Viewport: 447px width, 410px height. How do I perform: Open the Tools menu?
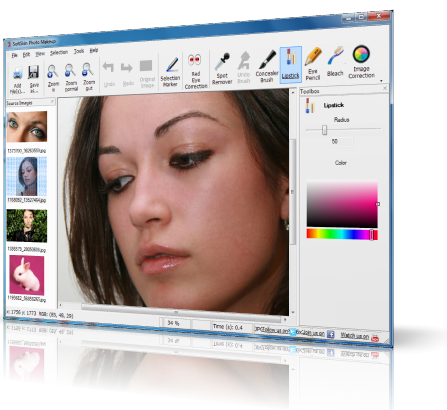click(x=79, y=51)
